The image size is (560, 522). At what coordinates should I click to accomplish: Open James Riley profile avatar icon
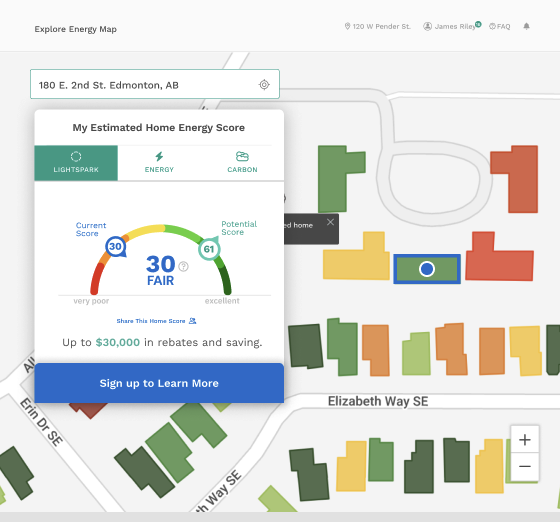coord(427,26)
